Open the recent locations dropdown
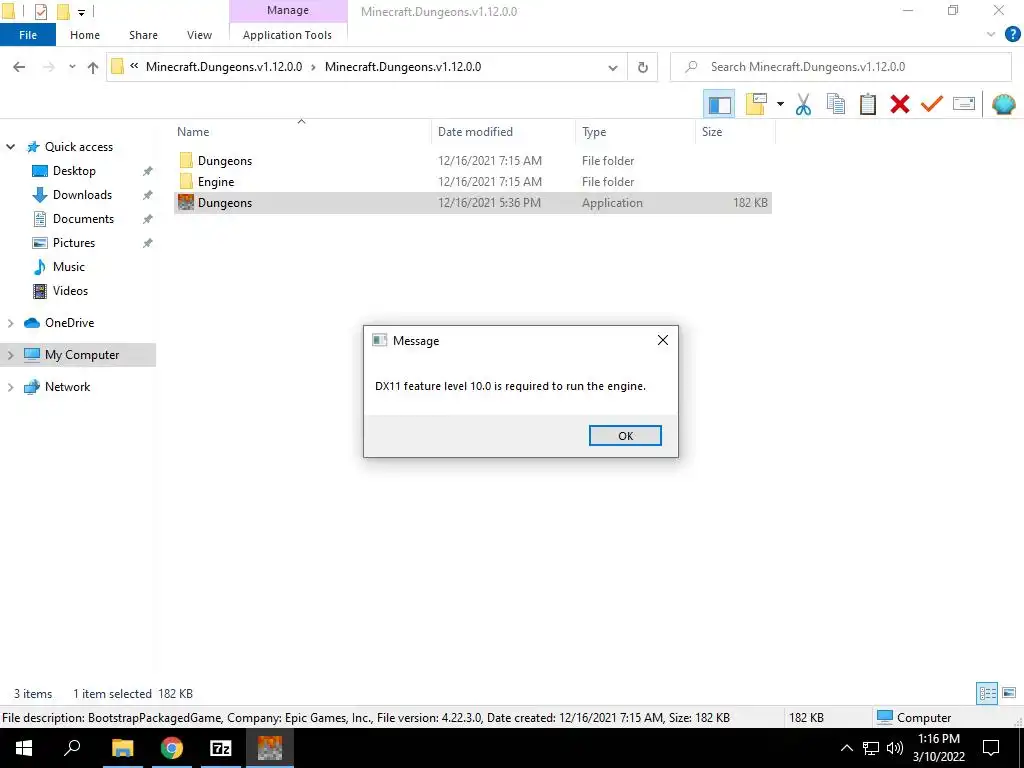 72,67
